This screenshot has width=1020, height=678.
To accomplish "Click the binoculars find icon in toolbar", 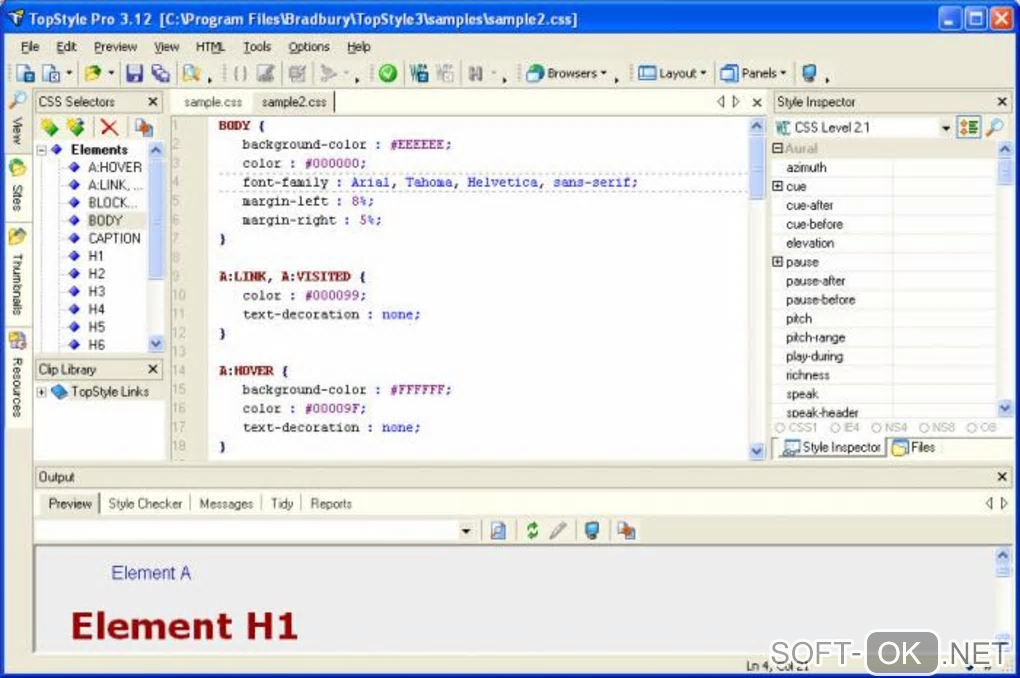I will (x=476, y=74).
